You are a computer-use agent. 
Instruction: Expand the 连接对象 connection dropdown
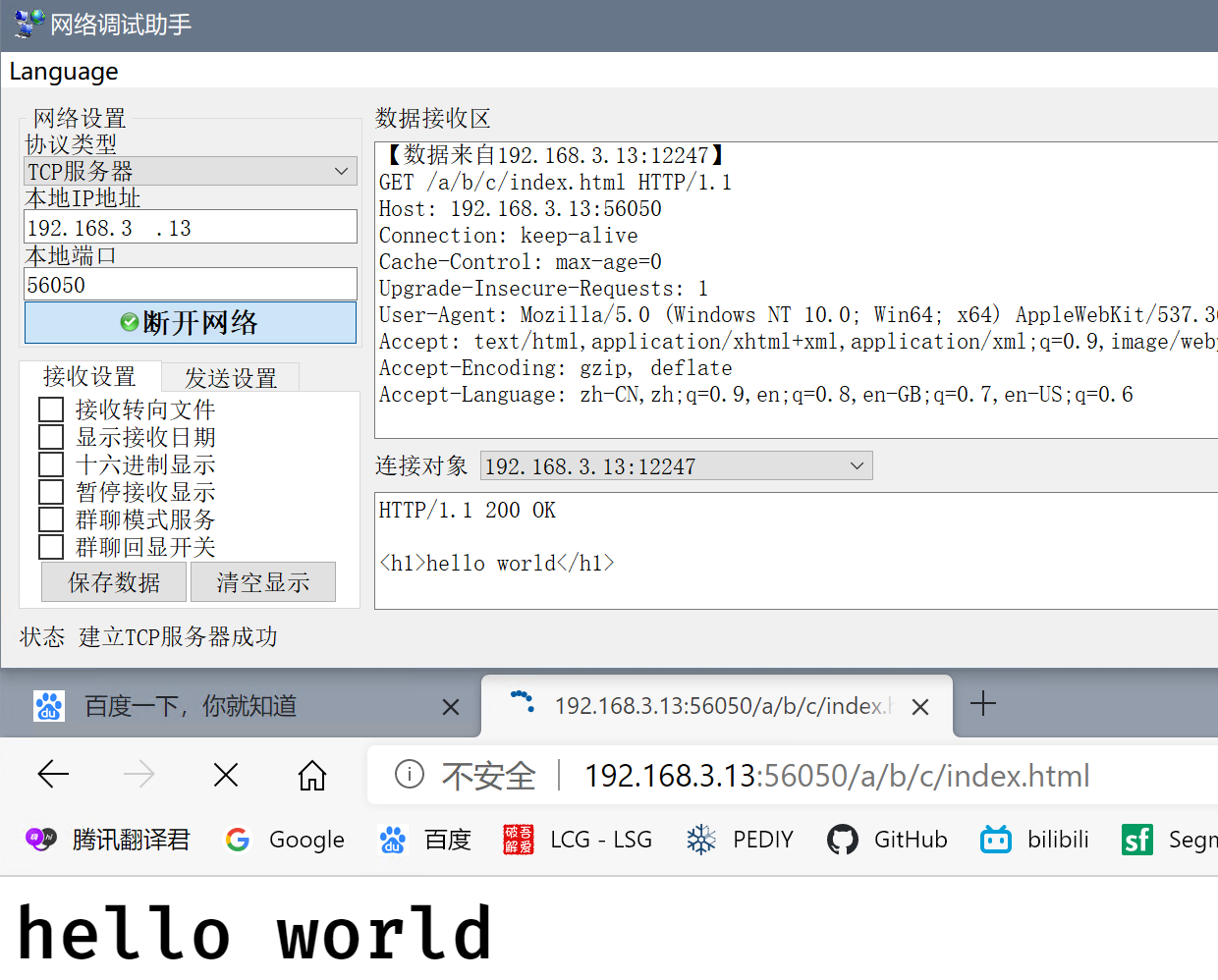676,465
